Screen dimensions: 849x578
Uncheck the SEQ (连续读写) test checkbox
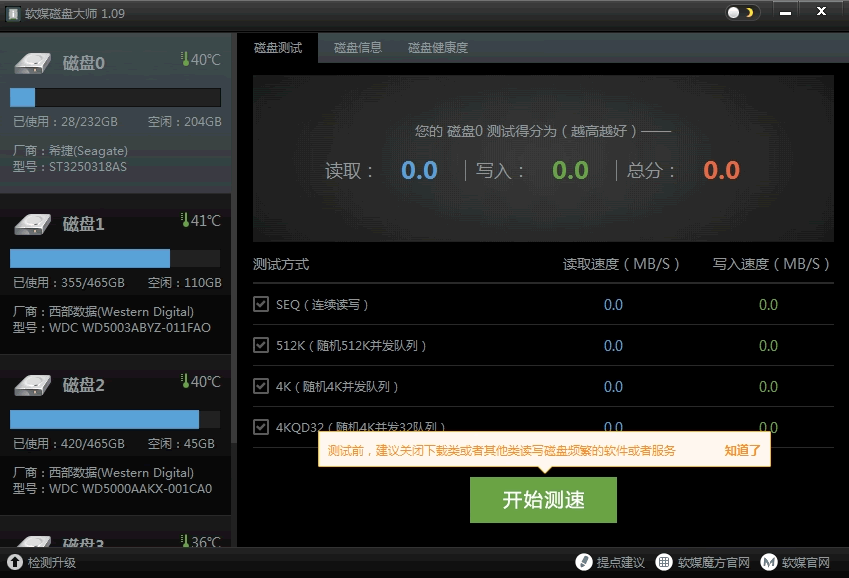pyautogui.click(x=261, y=304)
